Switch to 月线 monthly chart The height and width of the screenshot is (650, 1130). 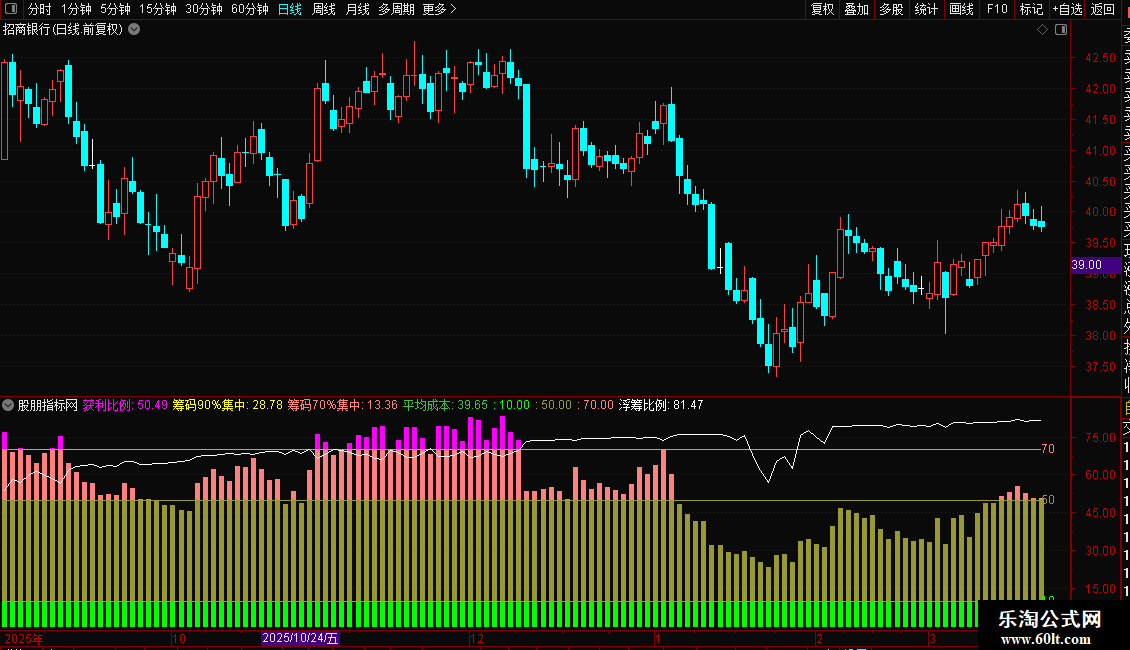click(357, 9)
